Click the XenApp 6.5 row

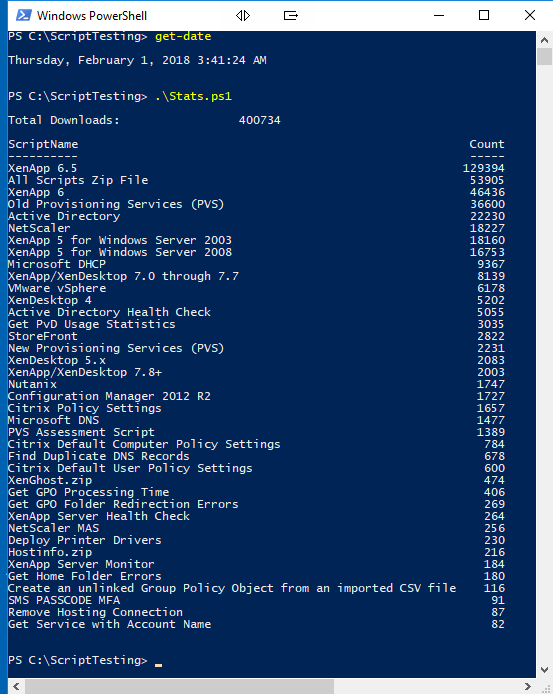[256, 168]
